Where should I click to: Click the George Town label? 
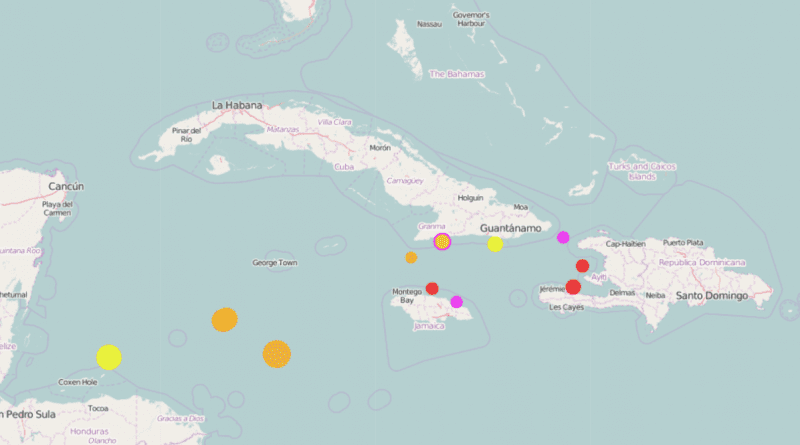(275, 263)
